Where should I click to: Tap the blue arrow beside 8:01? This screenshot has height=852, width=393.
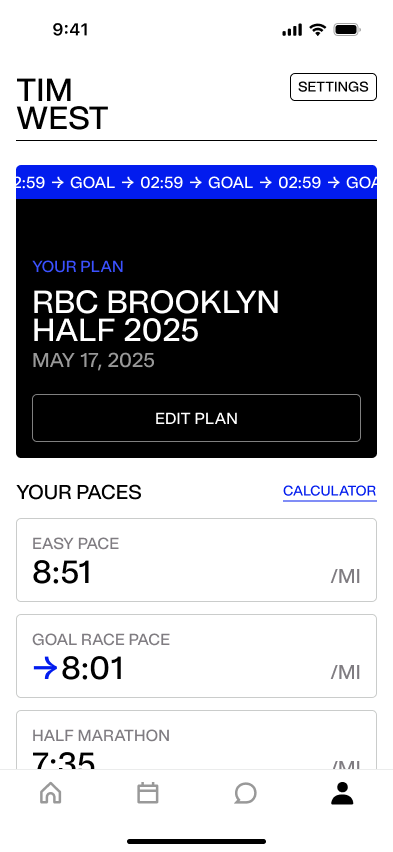pos(45,669)
